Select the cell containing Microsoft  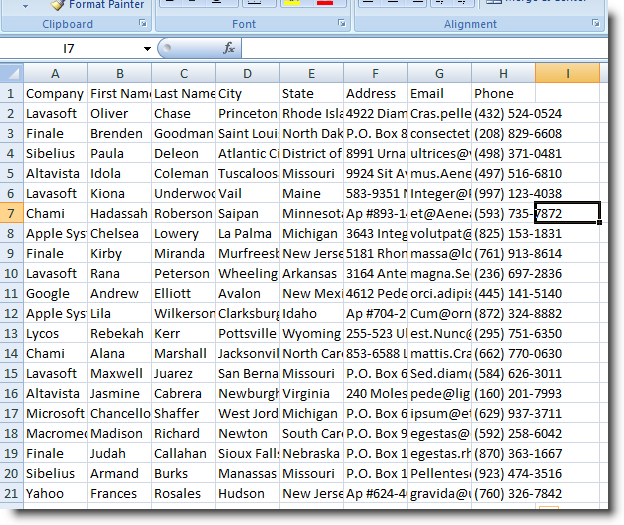click(x=55, y=413)
